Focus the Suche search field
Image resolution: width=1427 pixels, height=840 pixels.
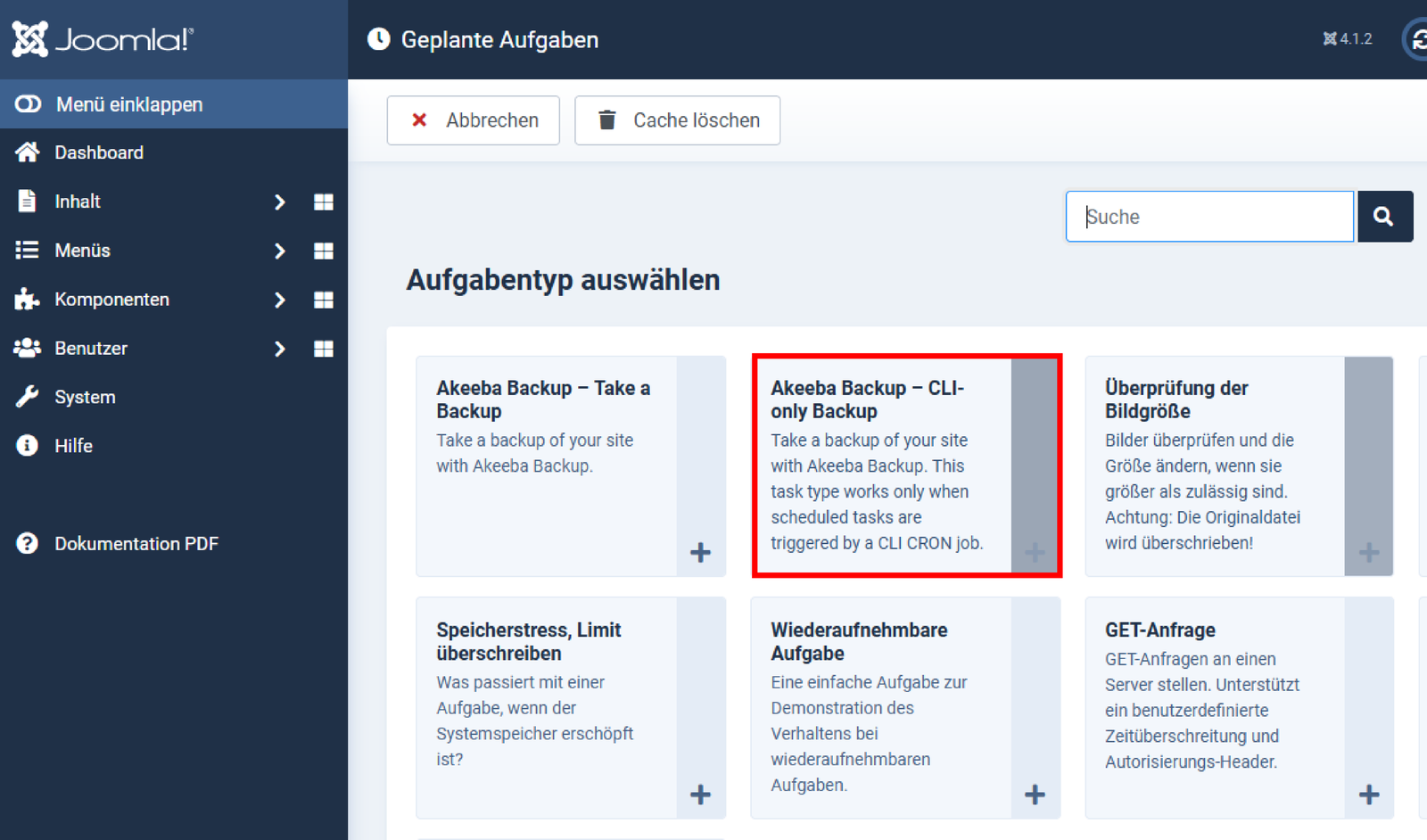[1208, 217]
